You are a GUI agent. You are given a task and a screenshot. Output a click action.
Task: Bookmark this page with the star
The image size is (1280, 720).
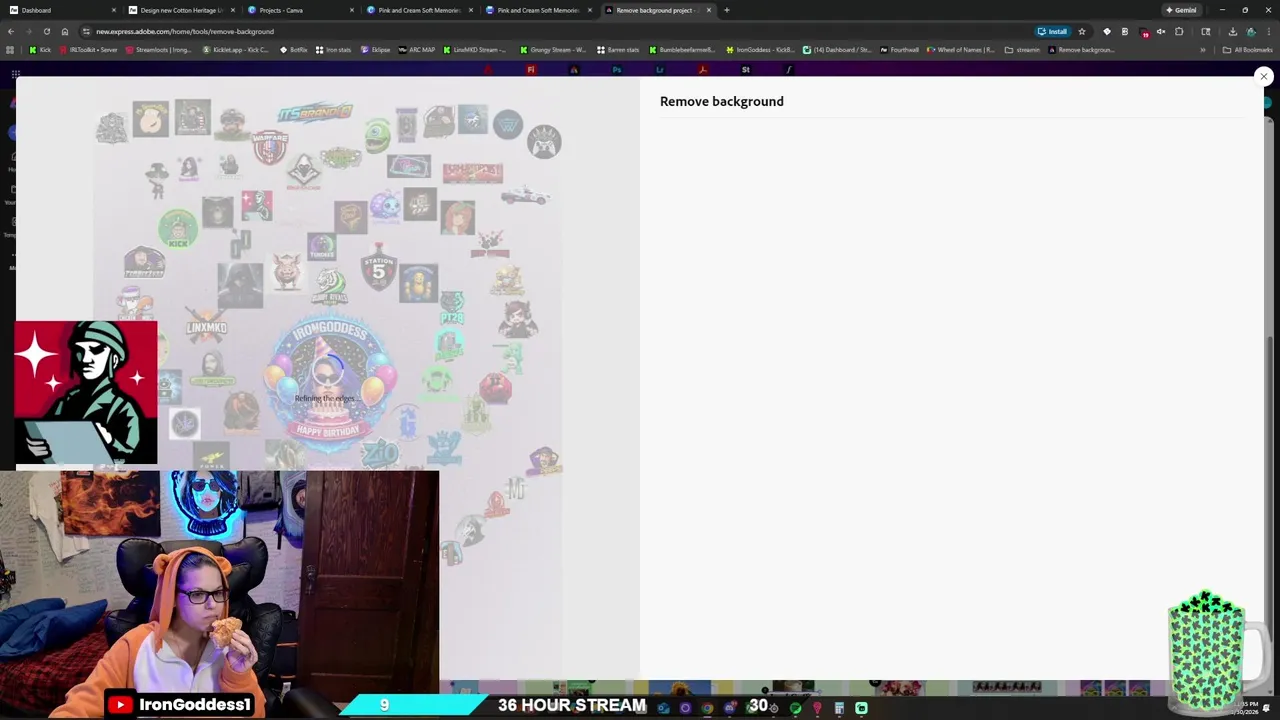(x=1082, y=31)
